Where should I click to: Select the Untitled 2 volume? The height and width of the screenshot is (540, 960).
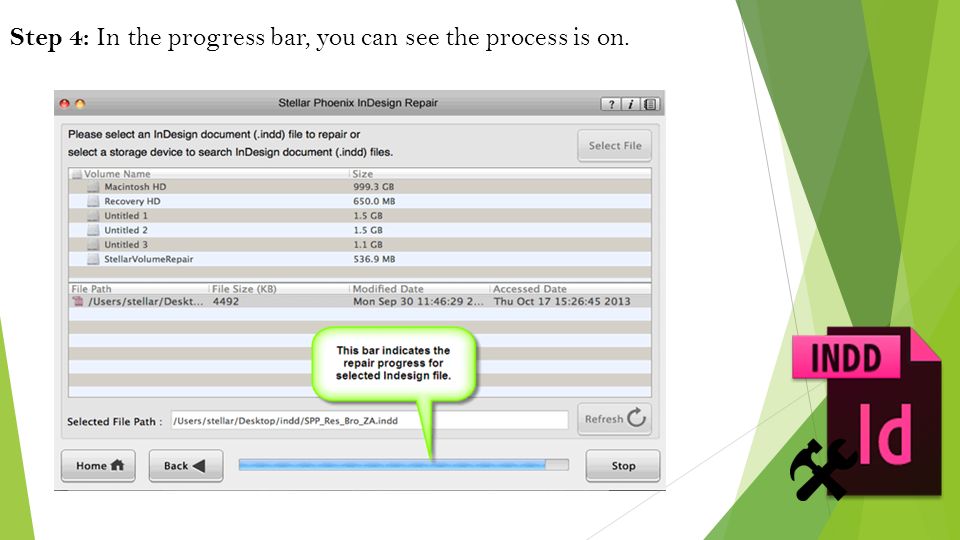click(360, 230)
